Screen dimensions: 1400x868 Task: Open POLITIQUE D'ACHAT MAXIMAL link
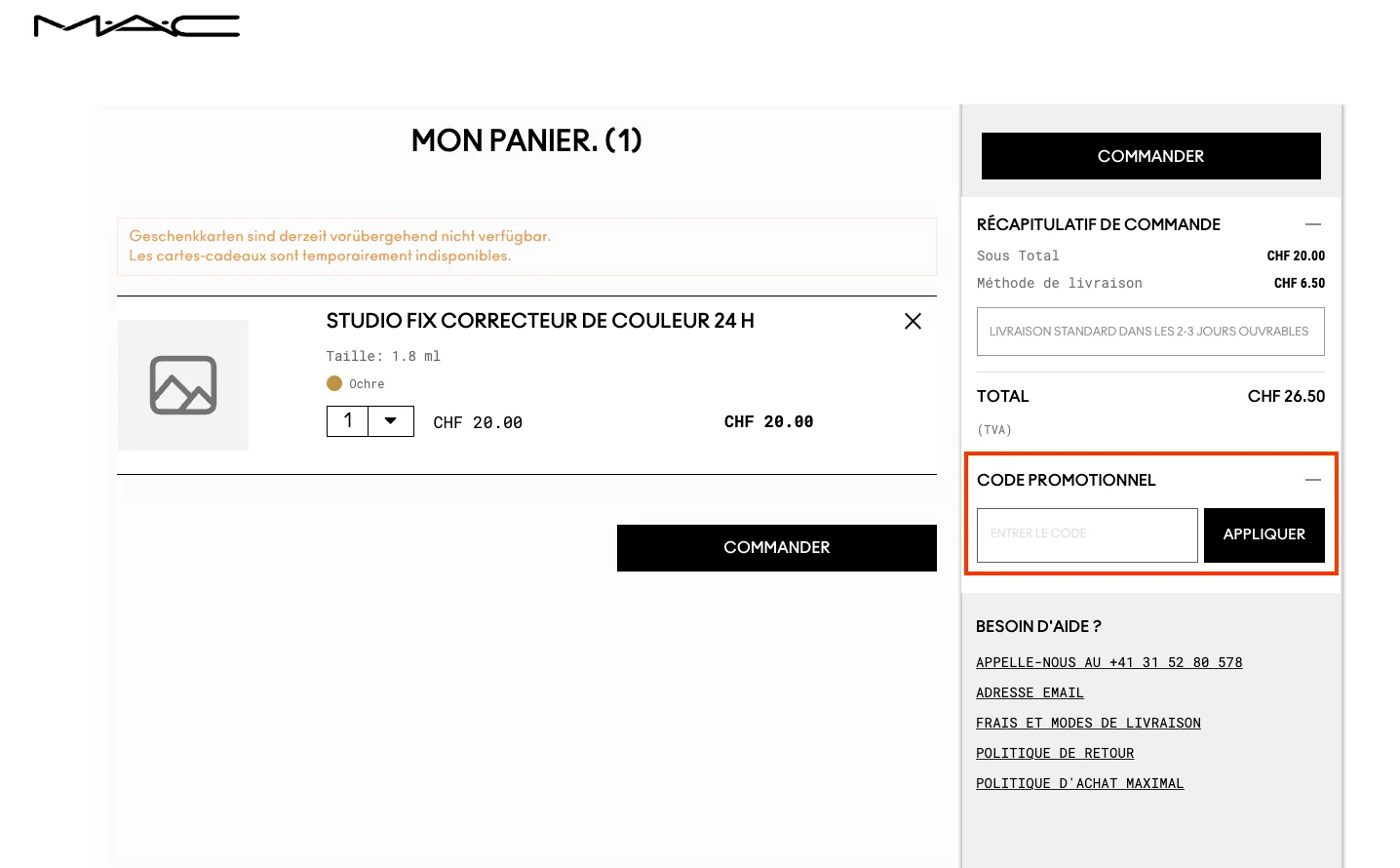(1079, 783)
